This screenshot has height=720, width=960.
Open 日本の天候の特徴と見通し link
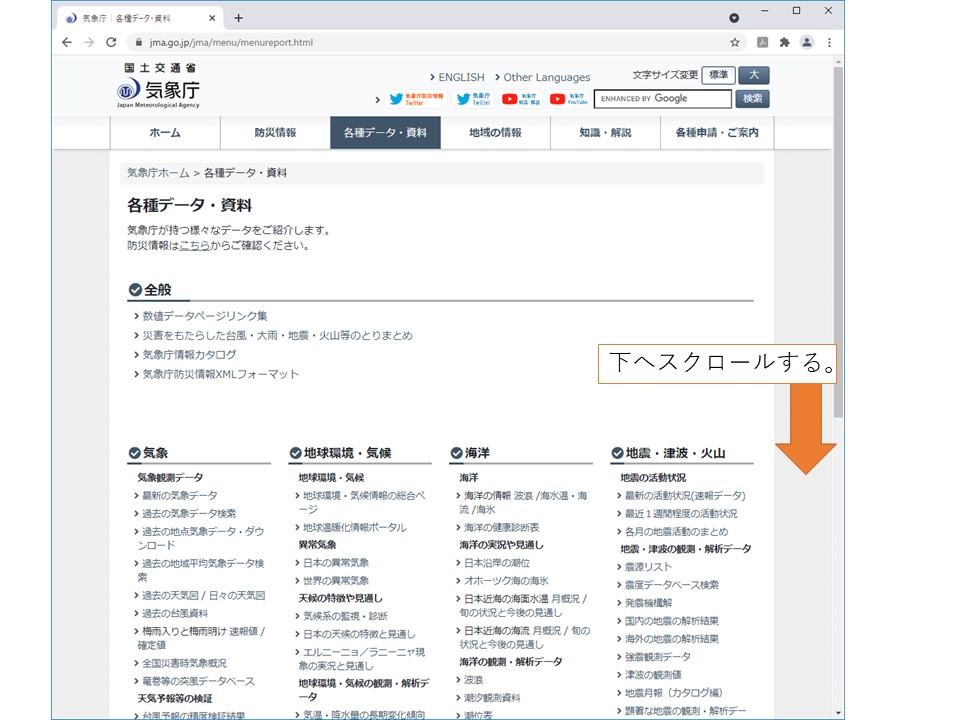[x=359, y=634]
